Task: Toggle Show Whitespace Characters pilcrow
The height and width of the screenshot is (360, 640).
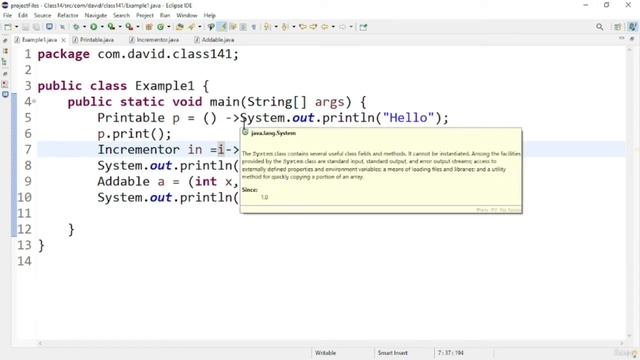Action: coord(253,27)
